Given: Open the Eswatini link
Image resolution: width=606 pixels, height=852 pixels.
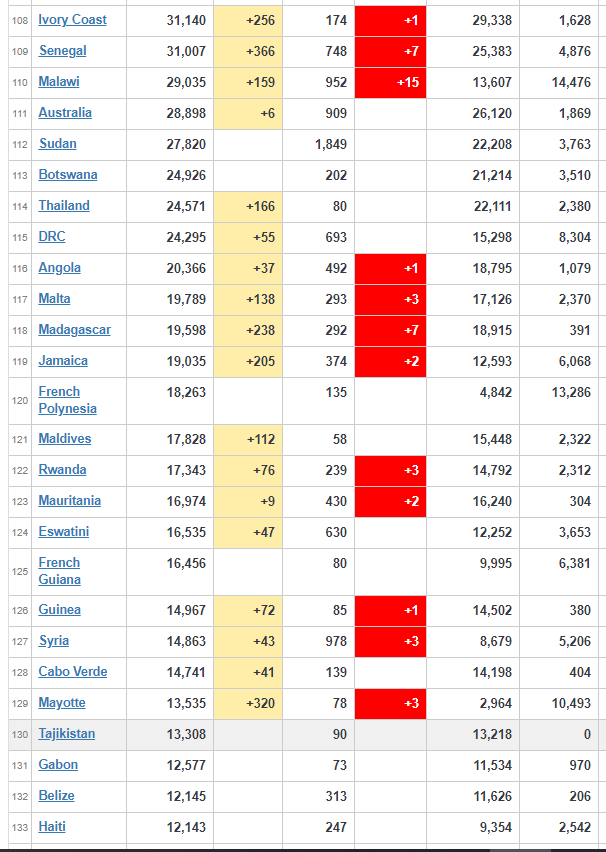Looking at the screenshot, I should pyautogui.click(x=64, y=532).
